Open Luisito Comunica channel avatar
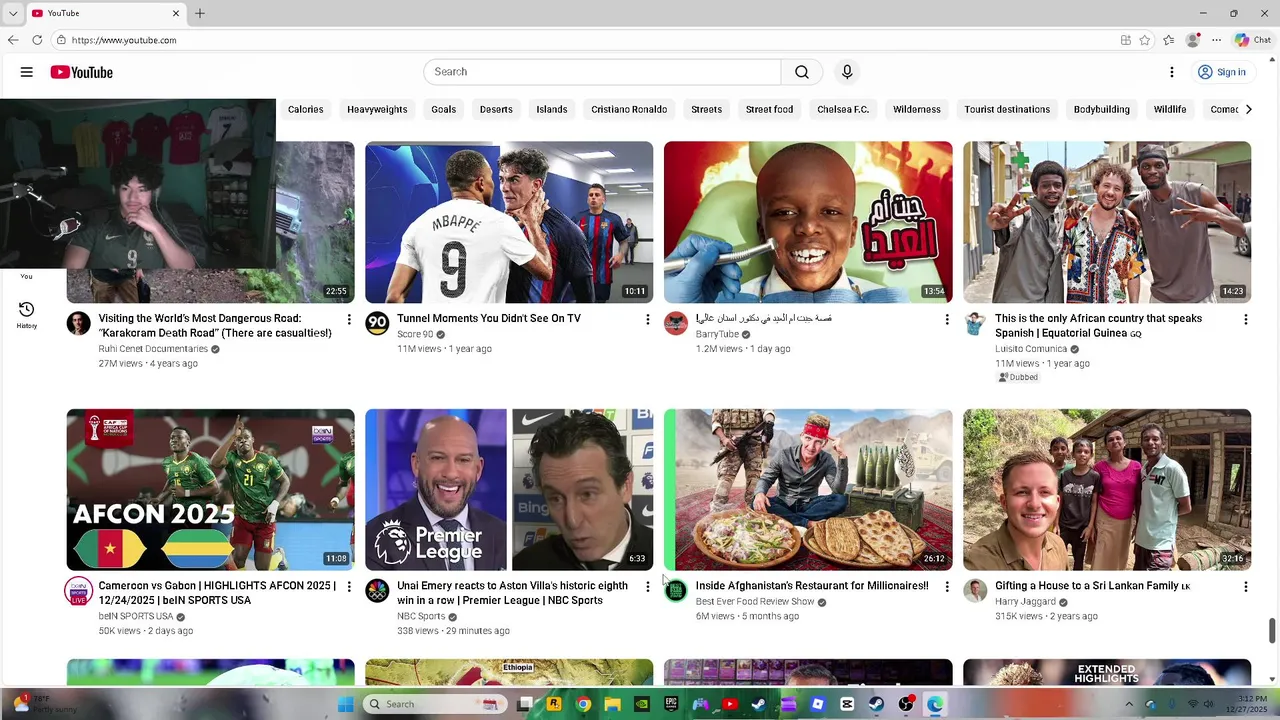Screen dimensions: 1280x720 [x=975, y=323]
